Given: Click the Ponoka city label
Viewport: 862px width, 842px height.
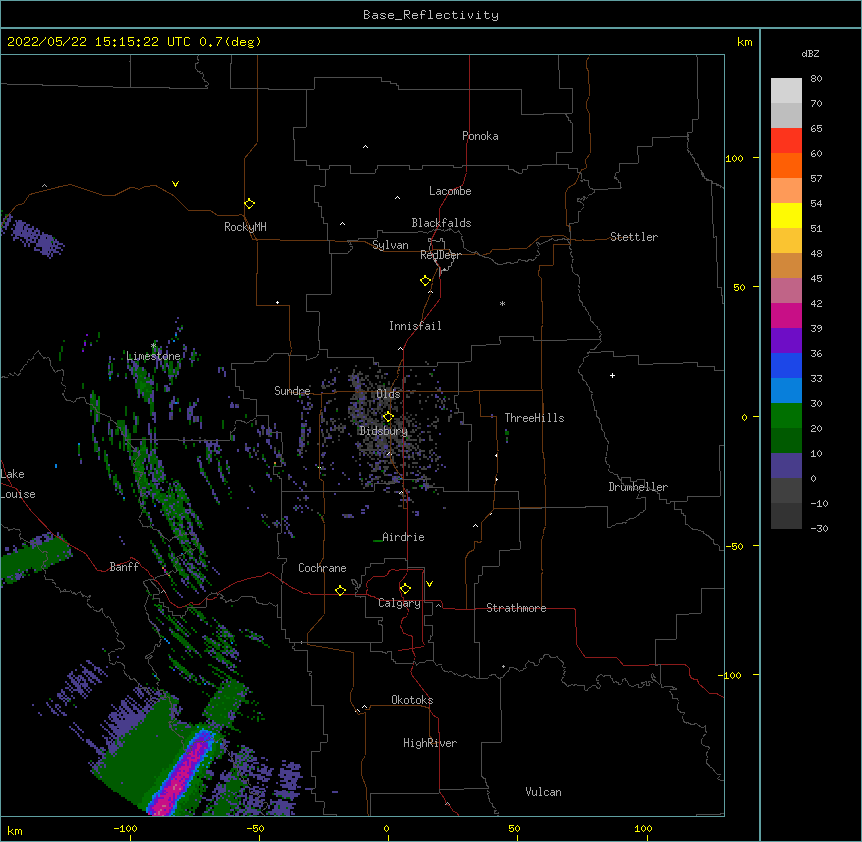Looking at the screenshot, I should point(480,136).
